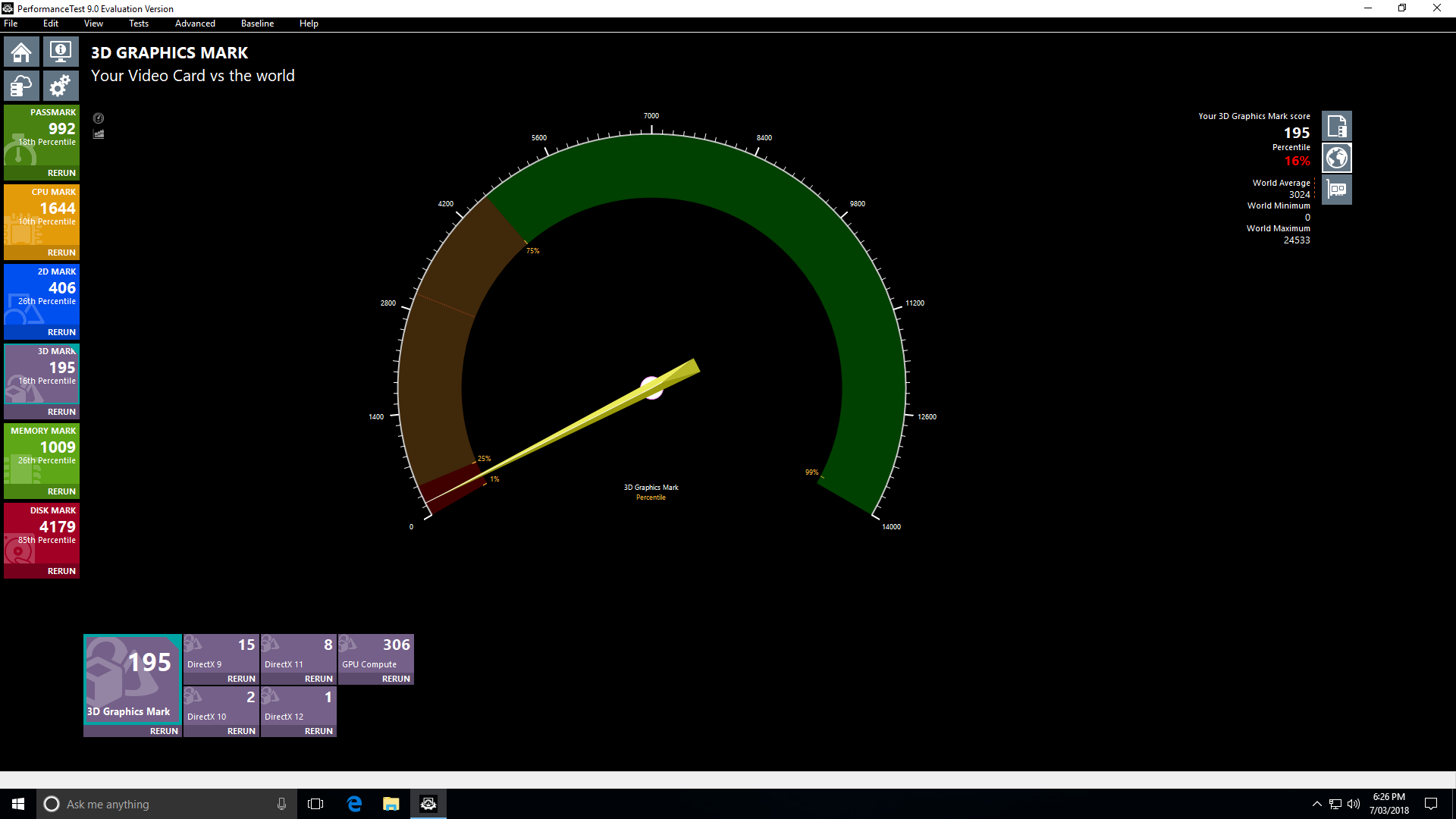The height and width of the screenshot is (819, 1456).
Task: Open the score report document icon
Action: [1337, 126]
